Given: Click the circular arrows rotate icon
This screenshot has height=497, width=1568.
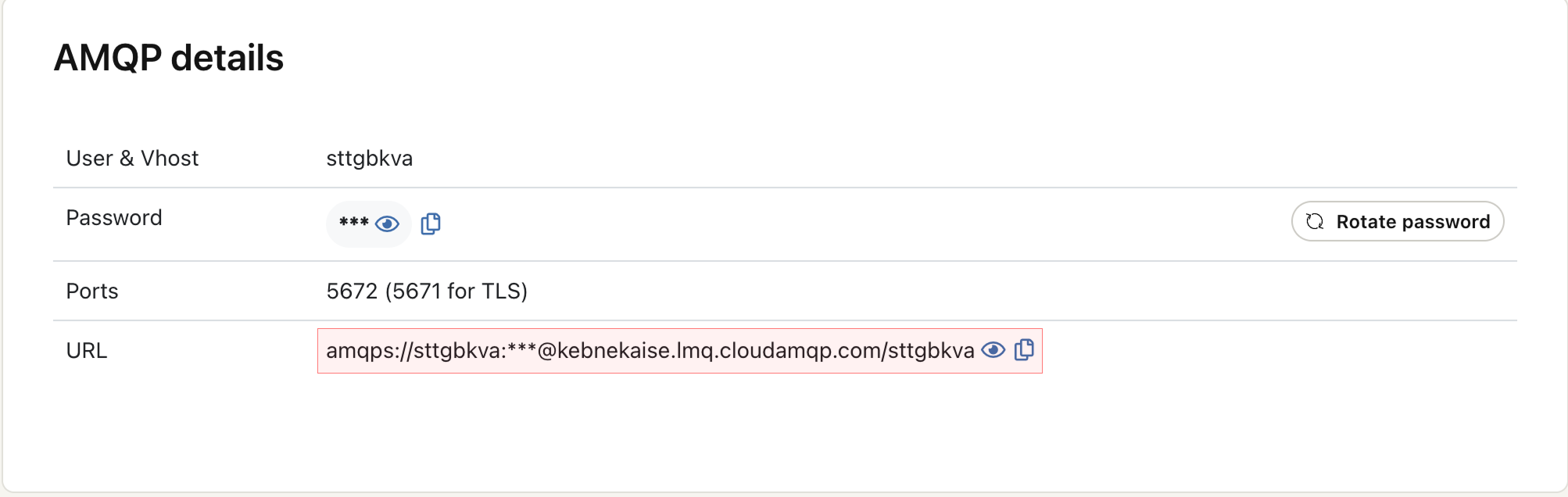Looking at the screenshot, I should coord(1315,222).
